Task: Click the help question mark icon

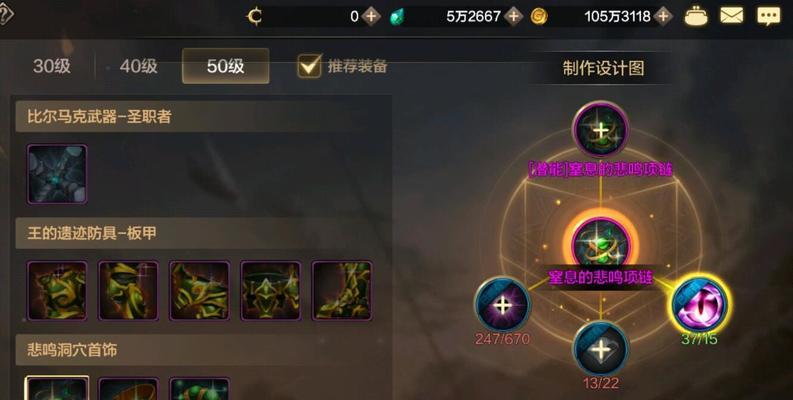Action: [x=5, y=15]
